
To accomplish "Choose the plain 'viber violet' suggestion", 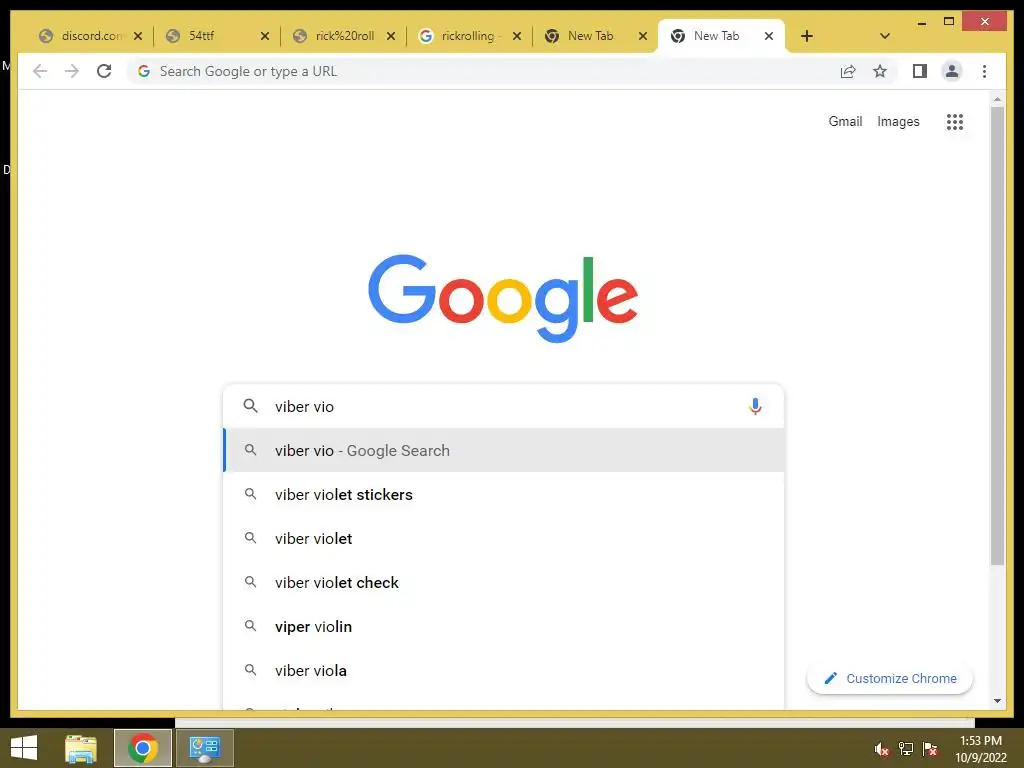I will 504,538.
